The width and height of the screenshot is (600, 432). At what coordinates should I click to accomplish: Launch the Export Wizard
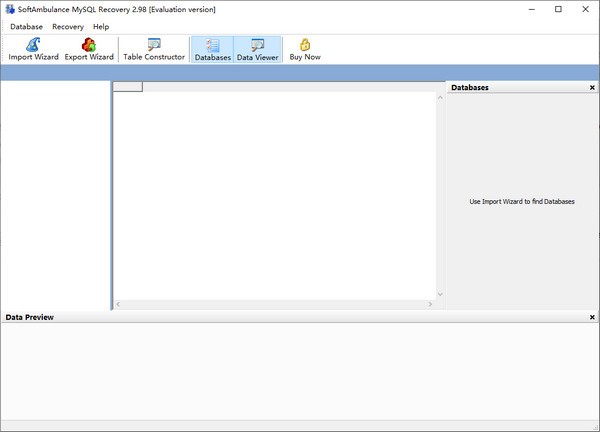[x=89, y=49]
